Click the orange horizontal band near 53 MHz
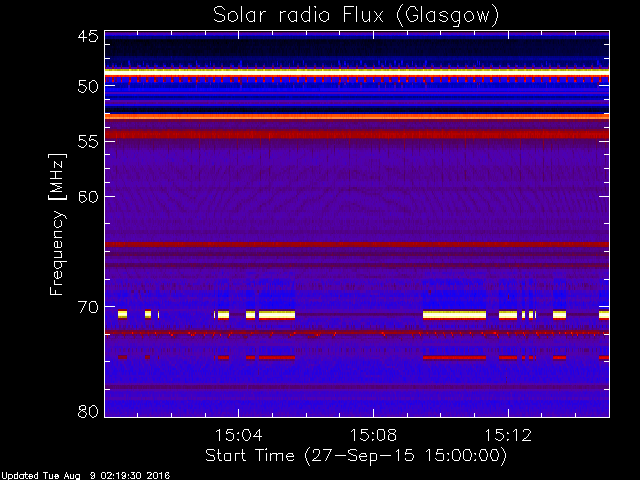This screenshot has height=480, width=640. click(357, 117)
